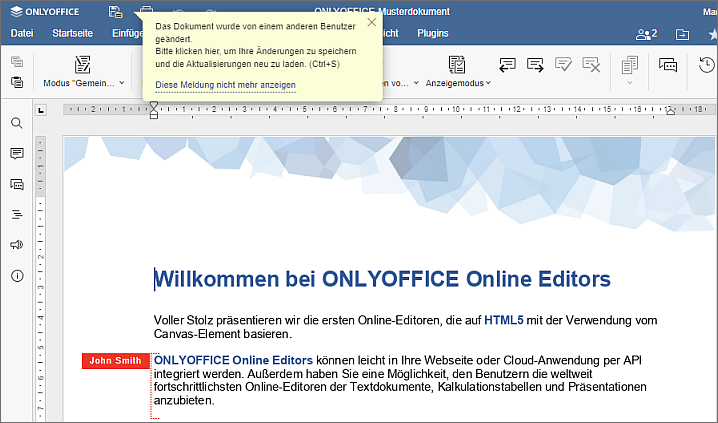Click the save icon in title bar
Image resolution: width=718 pixels, height=423 pixels.
pyautogui.click(x=116, y=11)
